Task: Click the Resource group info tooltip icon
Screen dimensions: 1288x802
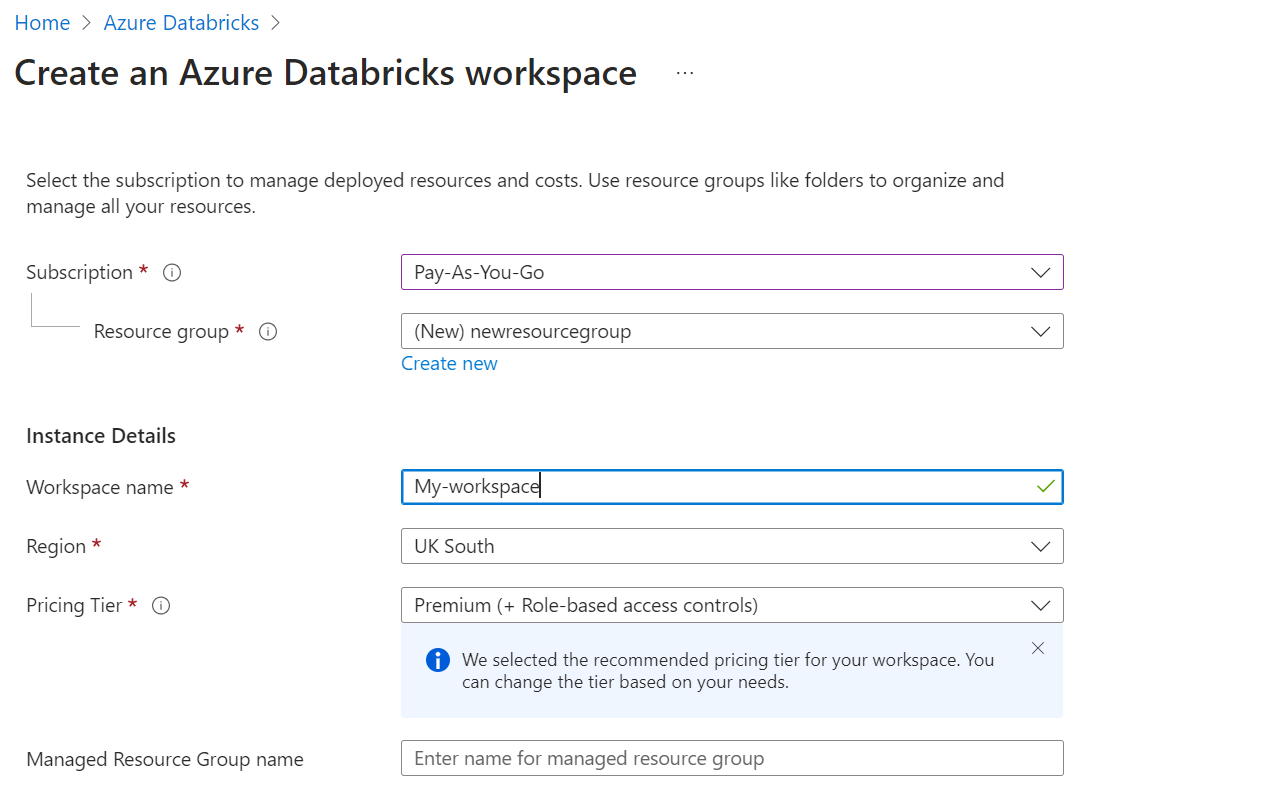Action: pyautogui.click(x=267, y=331)
